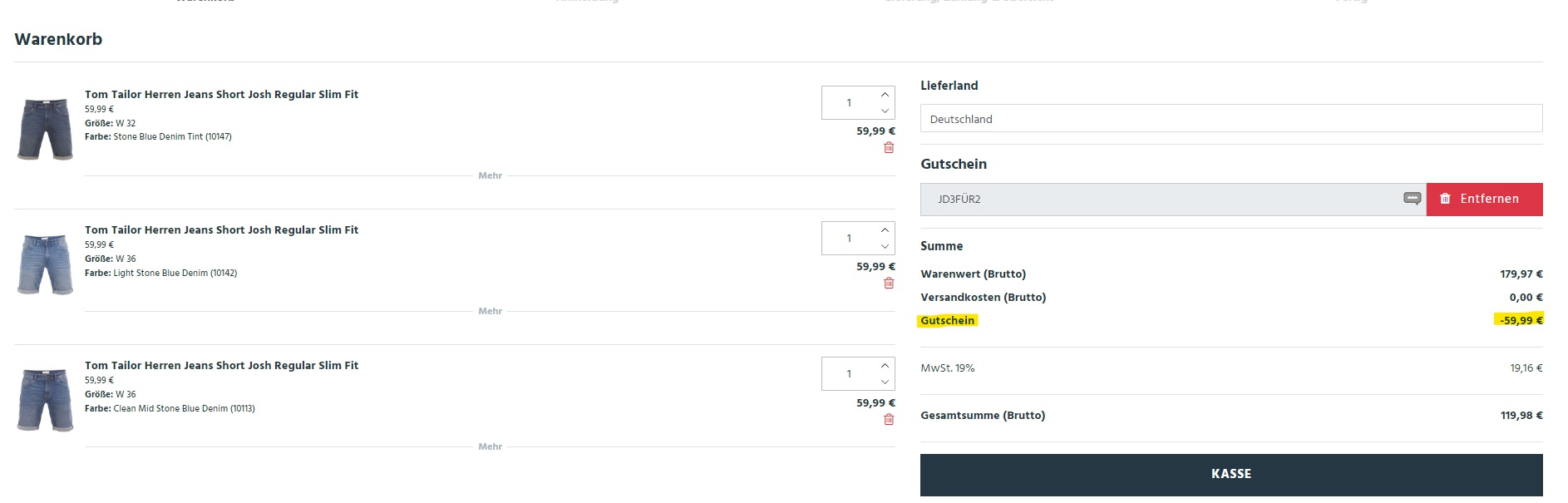Expand Mehr under the third cart item

491,446
